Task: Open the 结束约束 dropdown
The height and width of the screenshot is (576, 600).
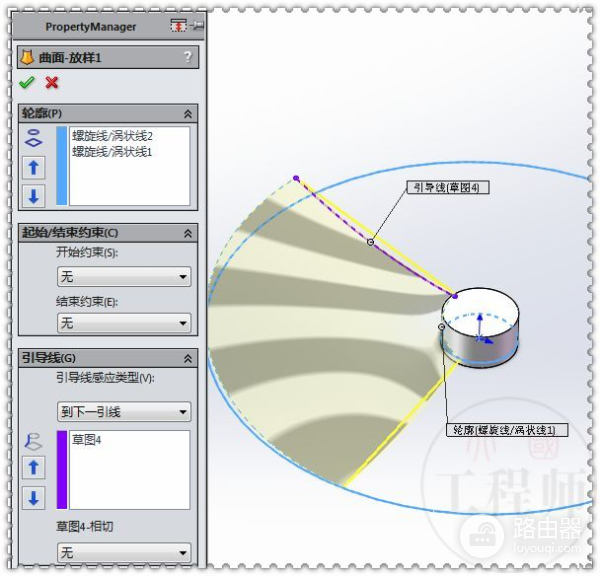Action: [x=124, y=323]
